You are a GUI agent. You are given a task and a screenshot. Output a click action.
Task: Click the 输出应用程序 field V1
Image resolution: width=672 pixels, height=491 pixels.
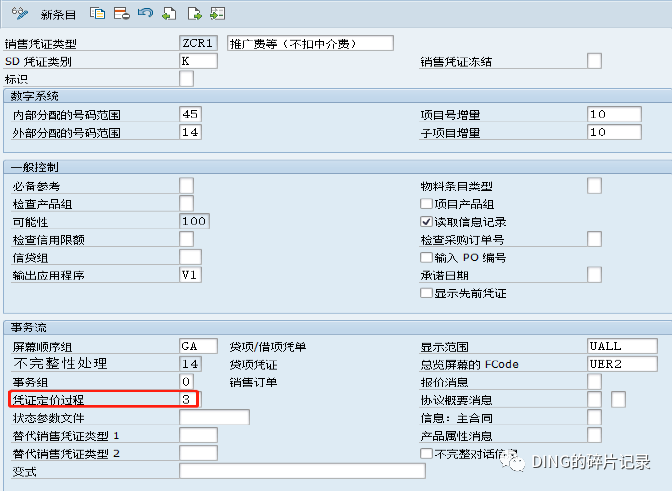point(190,275)
